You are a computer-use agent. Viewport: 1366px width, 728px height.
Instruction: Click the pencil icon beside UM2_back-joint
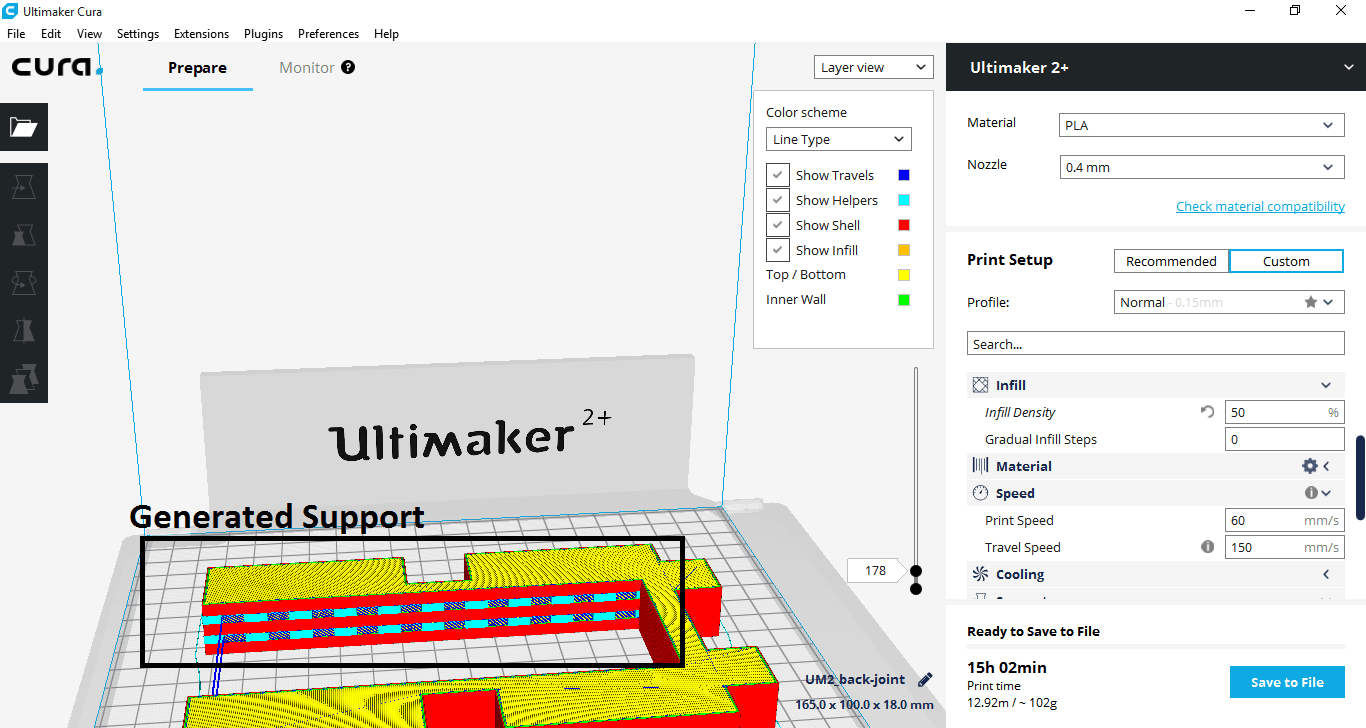[925, 680]
